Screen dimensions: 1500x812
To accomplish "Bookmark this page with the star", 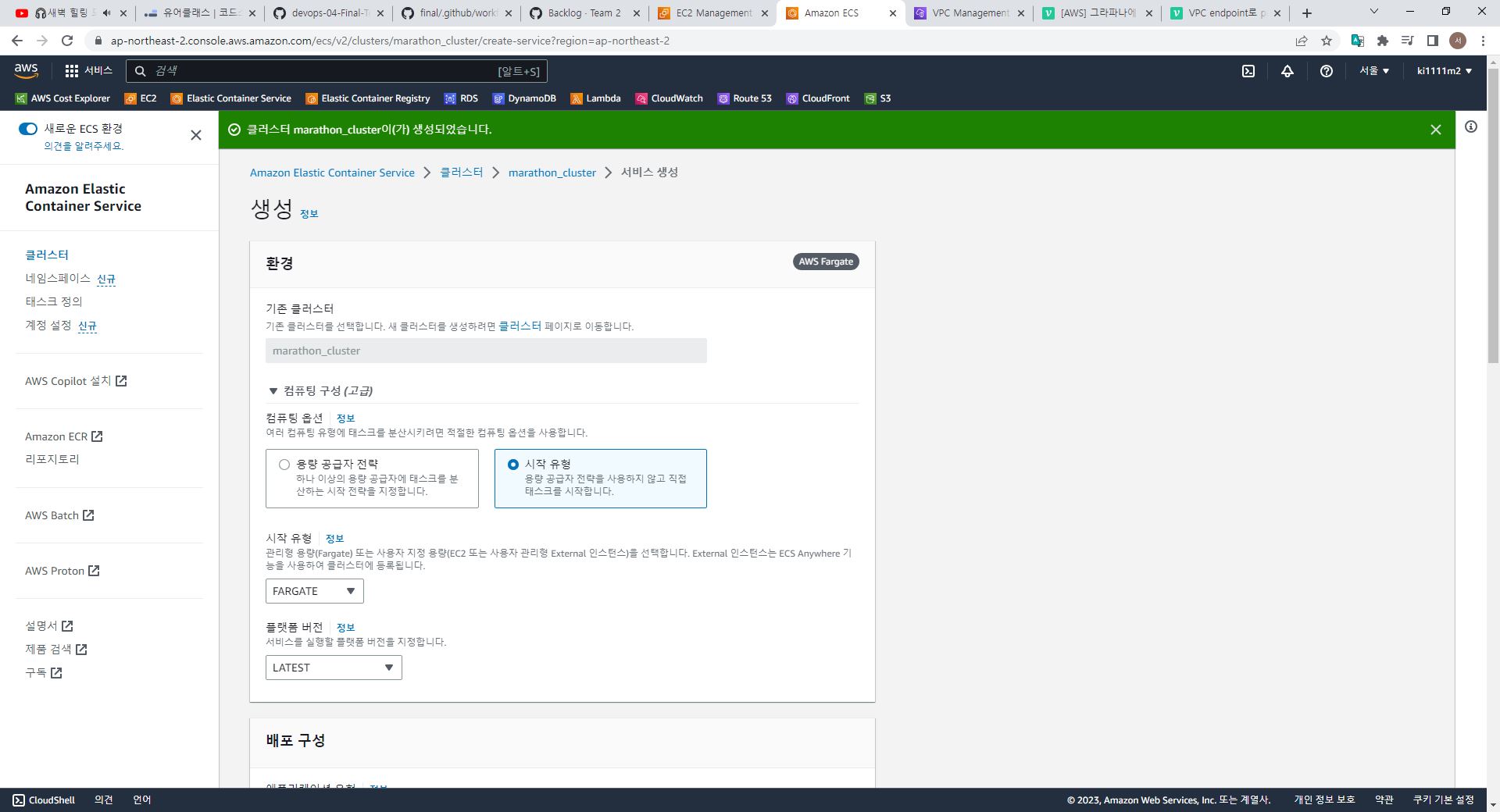I will point(1327,41).
